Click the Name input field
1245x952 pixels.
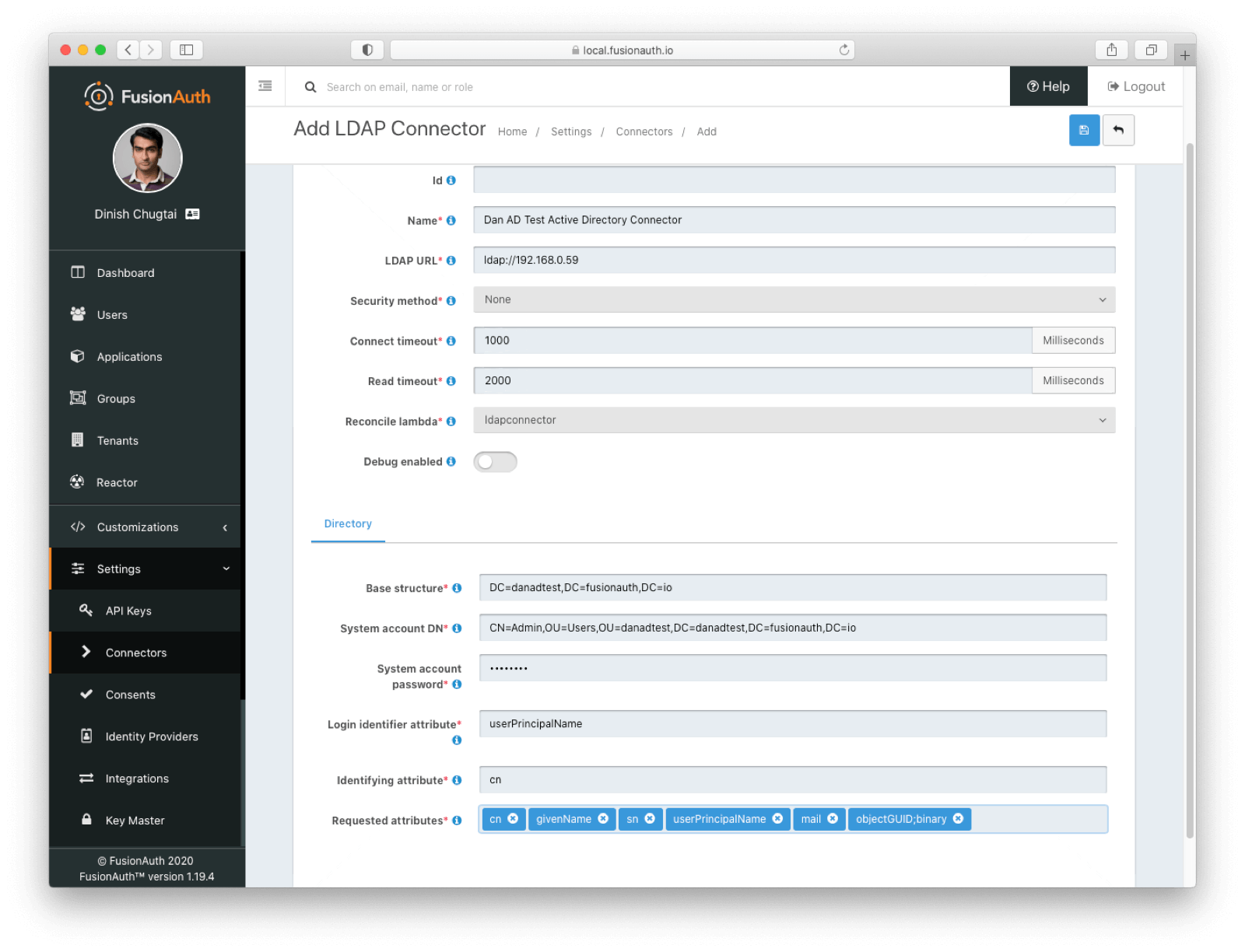coord(794,219)
